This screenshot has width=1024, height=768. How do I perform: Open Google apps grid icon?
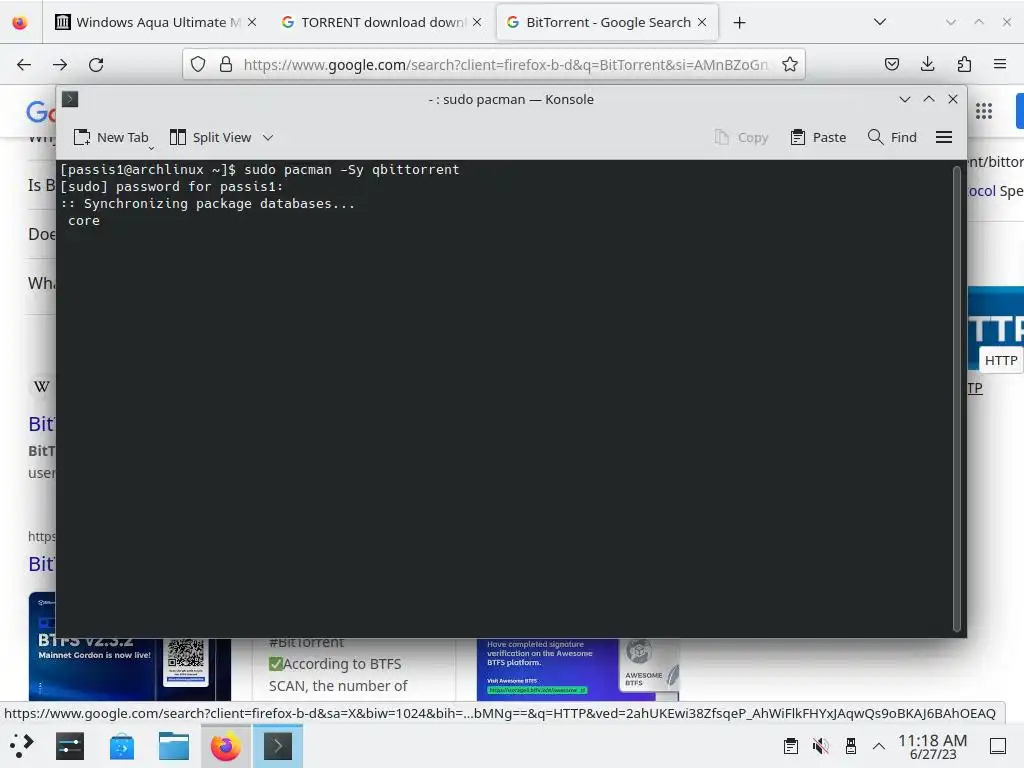(x=984, y=111)
